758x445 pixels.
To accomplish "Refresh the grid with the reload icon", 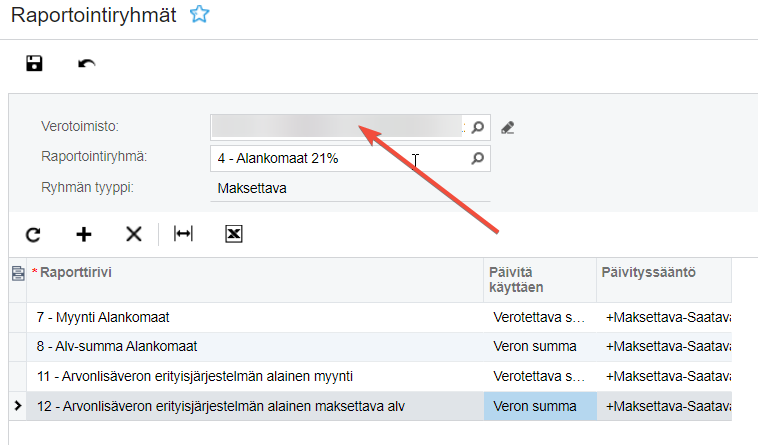I will pos(33,234).
